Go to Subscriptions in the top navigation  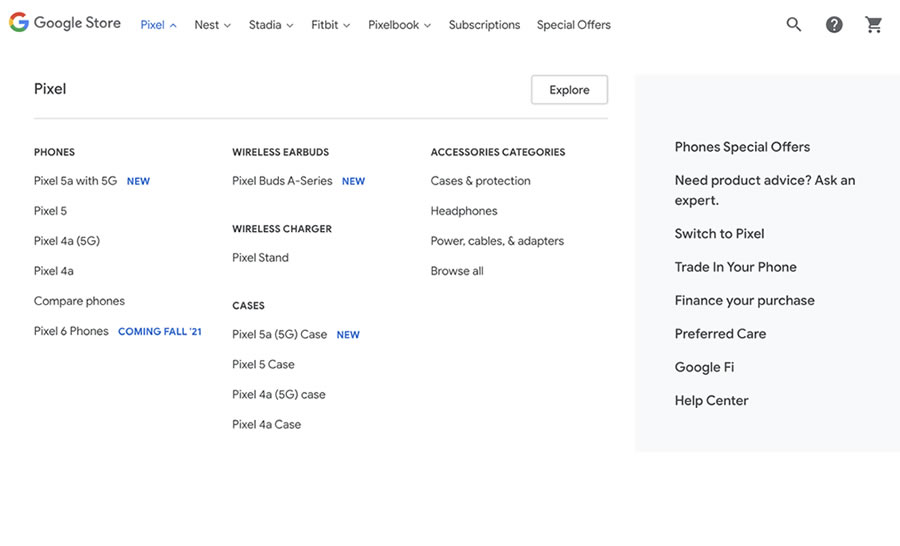pos(484,25)
